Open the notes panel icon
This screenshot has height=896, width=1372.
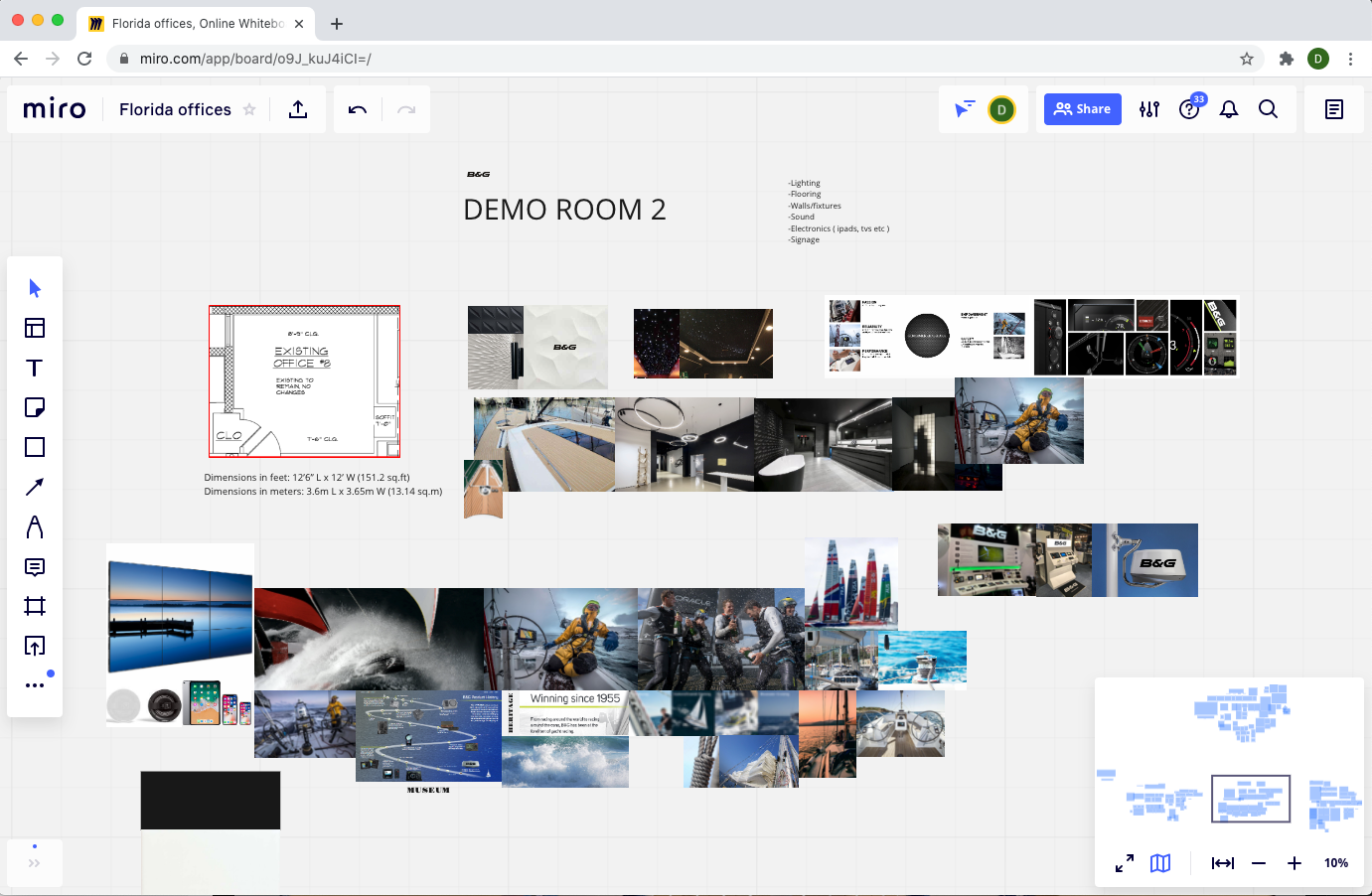click(x=1334, y=109)
